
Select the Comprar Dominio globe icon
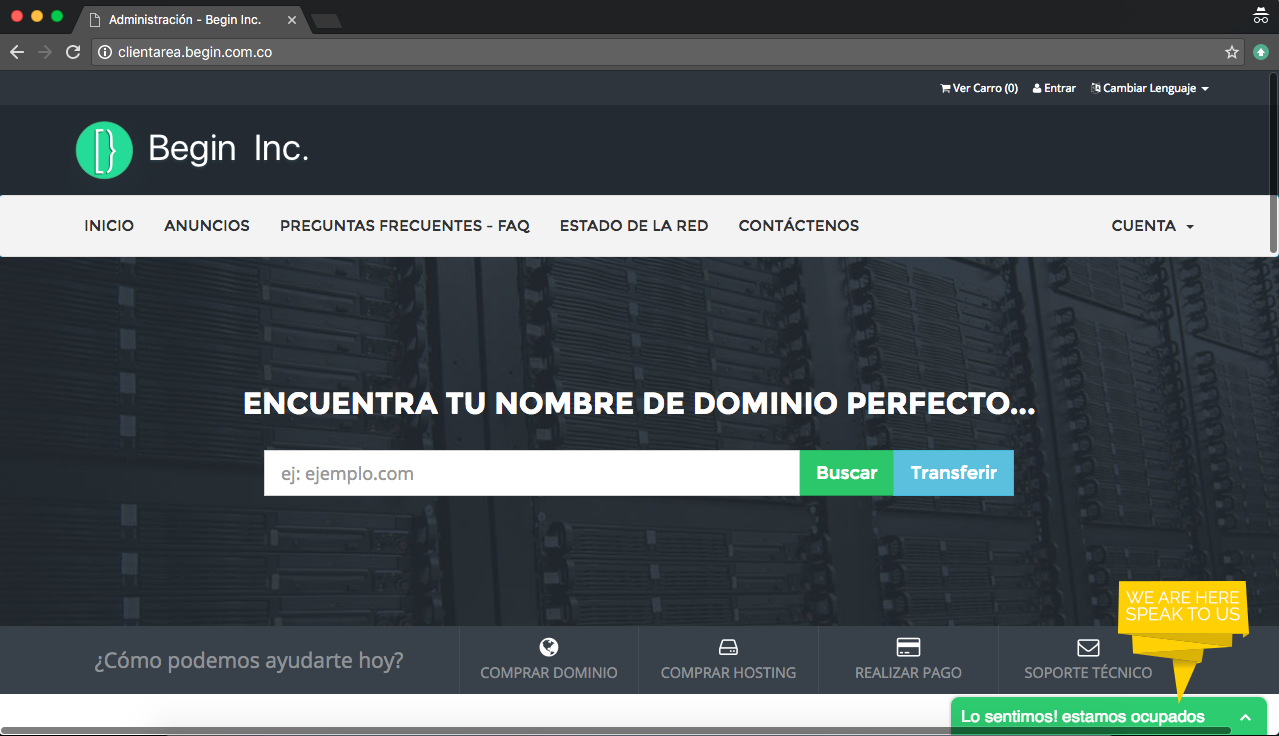pos(548,647)
